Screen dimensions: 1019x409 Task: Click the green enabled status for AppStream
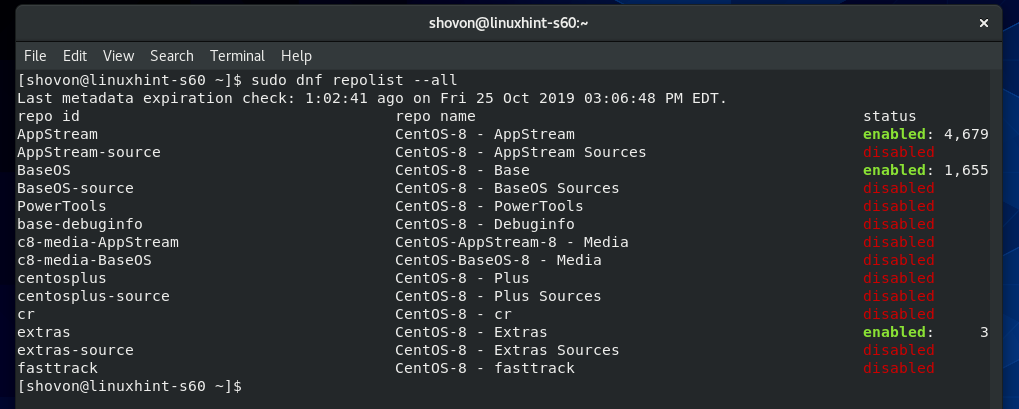[x=894, y=134]
